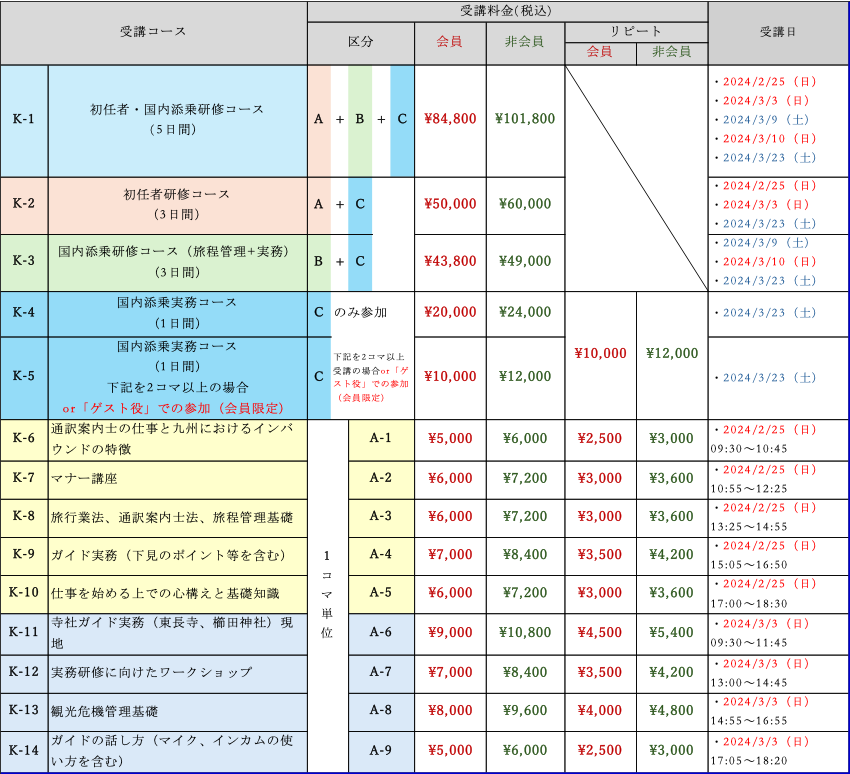Click the 09:30〜10:45 time in K-6 row

coord(749,450)
